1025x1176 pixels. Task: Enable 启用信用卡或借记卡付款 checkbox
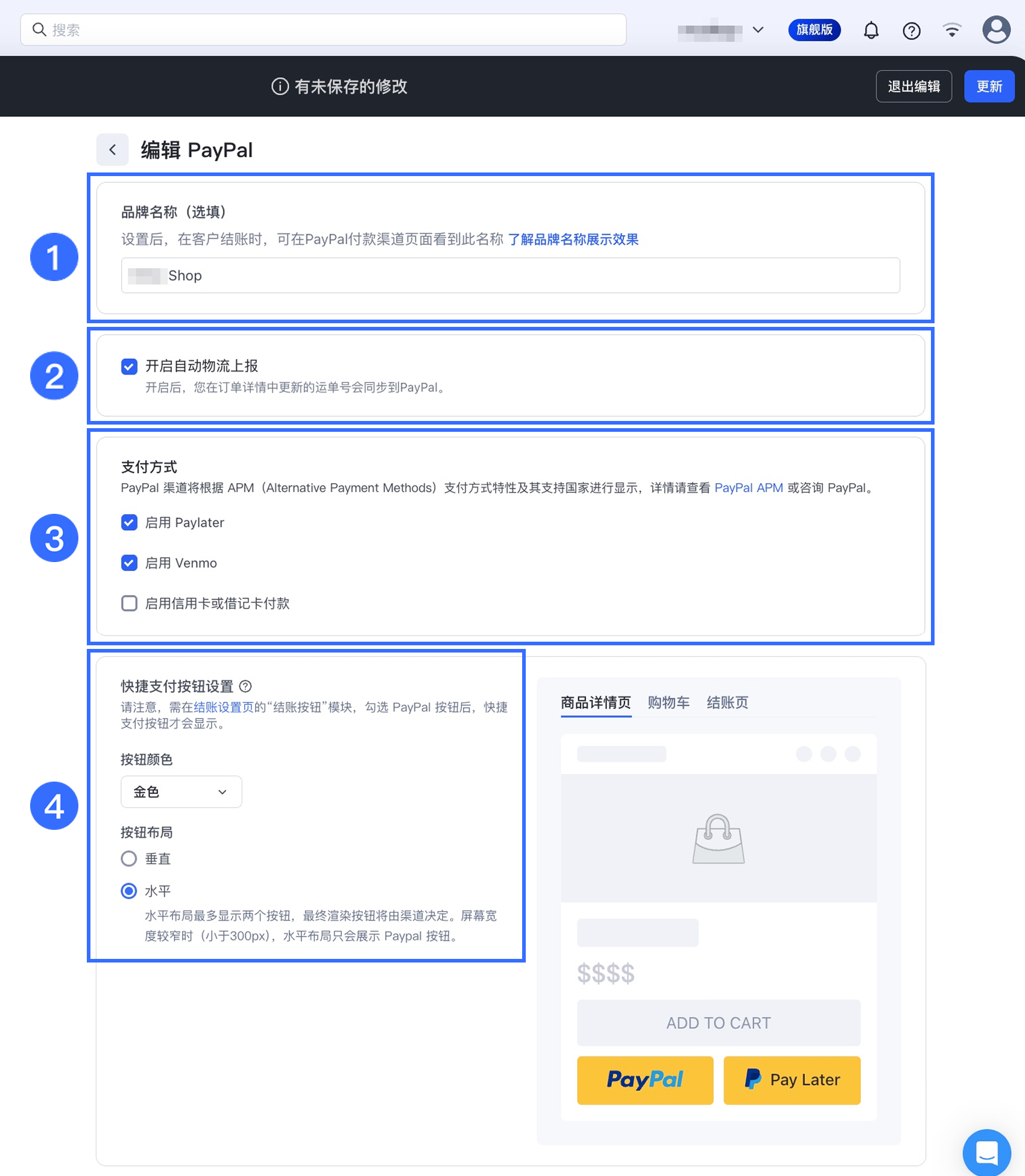click(x=129, y=603)
